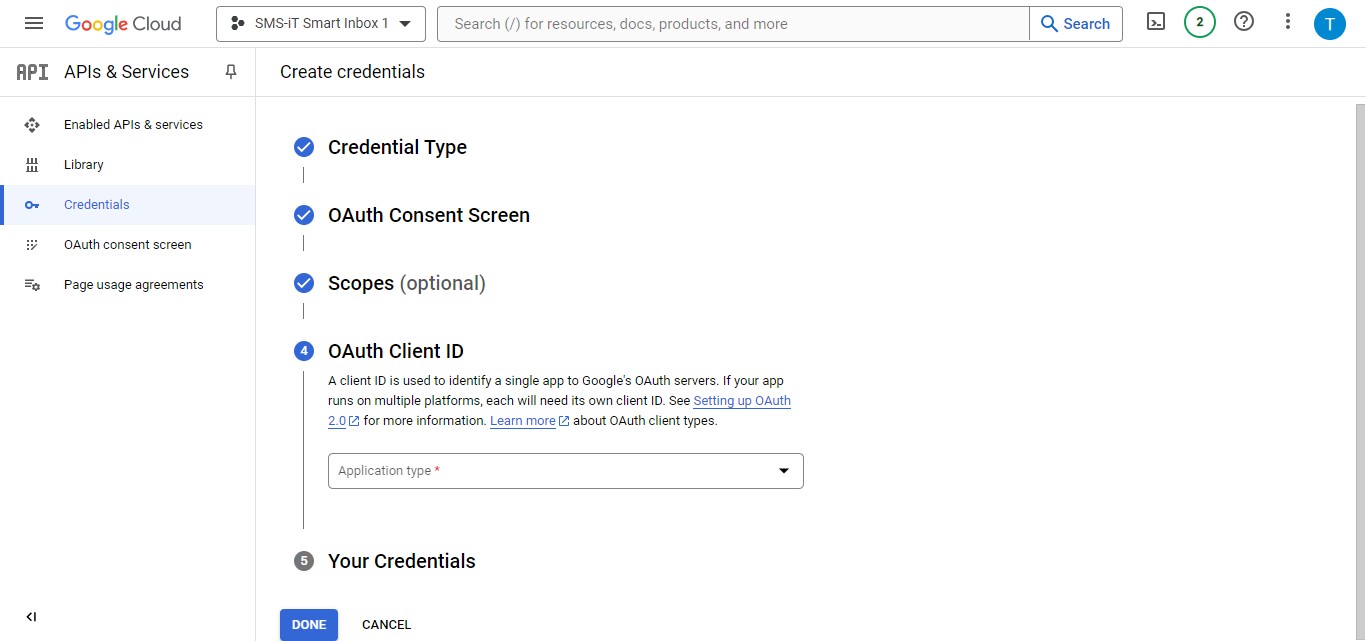Open the main navigation hamburger menu
1366x641 pixels.
click(34, 23)
